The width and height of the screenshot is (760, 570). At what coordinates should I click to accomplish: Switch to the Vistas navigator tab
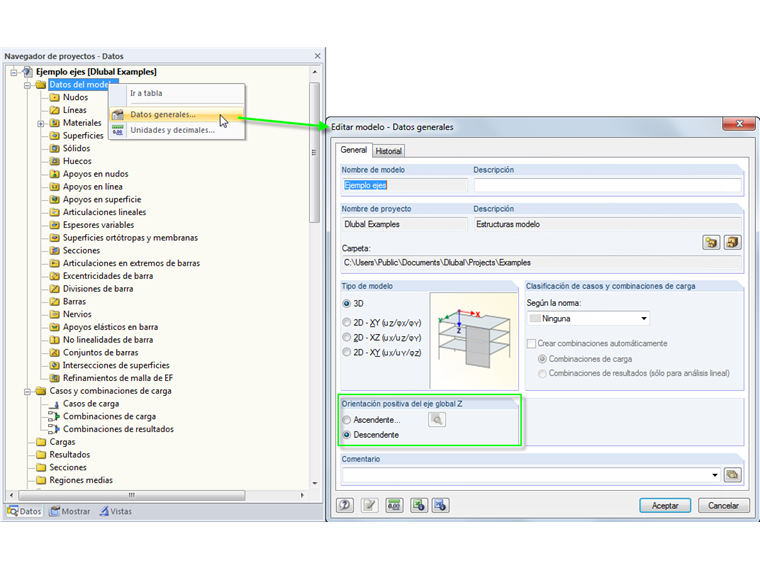click(x=116, y=511)
